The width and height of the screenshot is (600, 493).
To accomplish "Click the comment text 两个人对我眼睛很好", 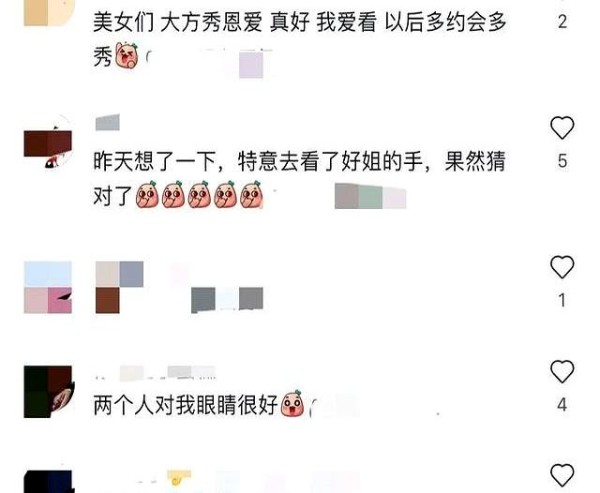I will click(186, 405).
